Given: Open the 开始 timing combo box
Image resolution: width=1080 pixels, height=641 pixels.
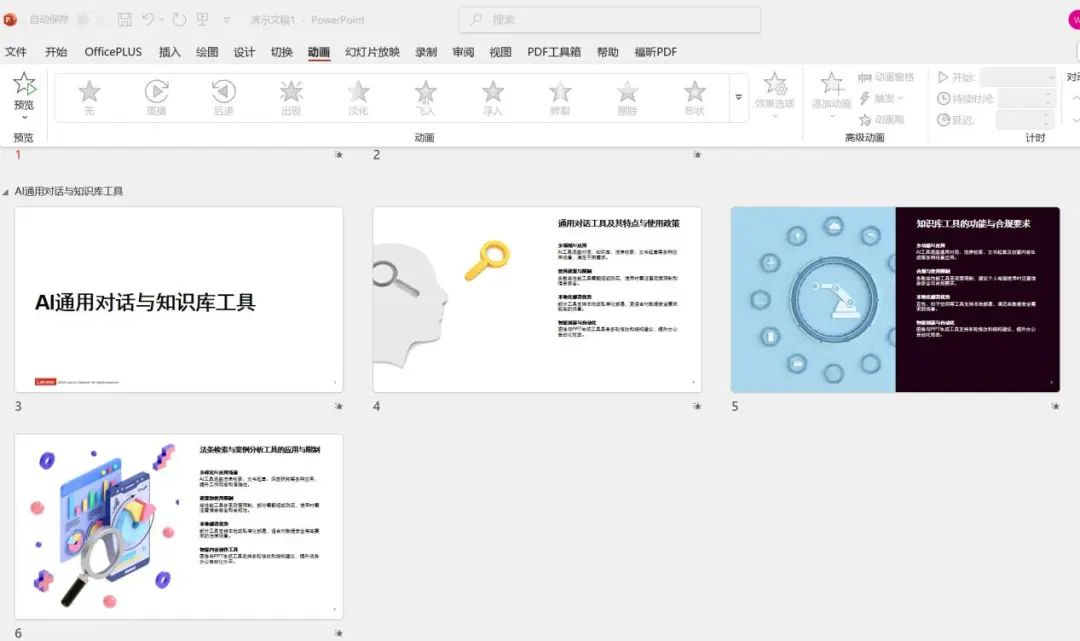Looking at the screenshot, I should [1018, 77].
